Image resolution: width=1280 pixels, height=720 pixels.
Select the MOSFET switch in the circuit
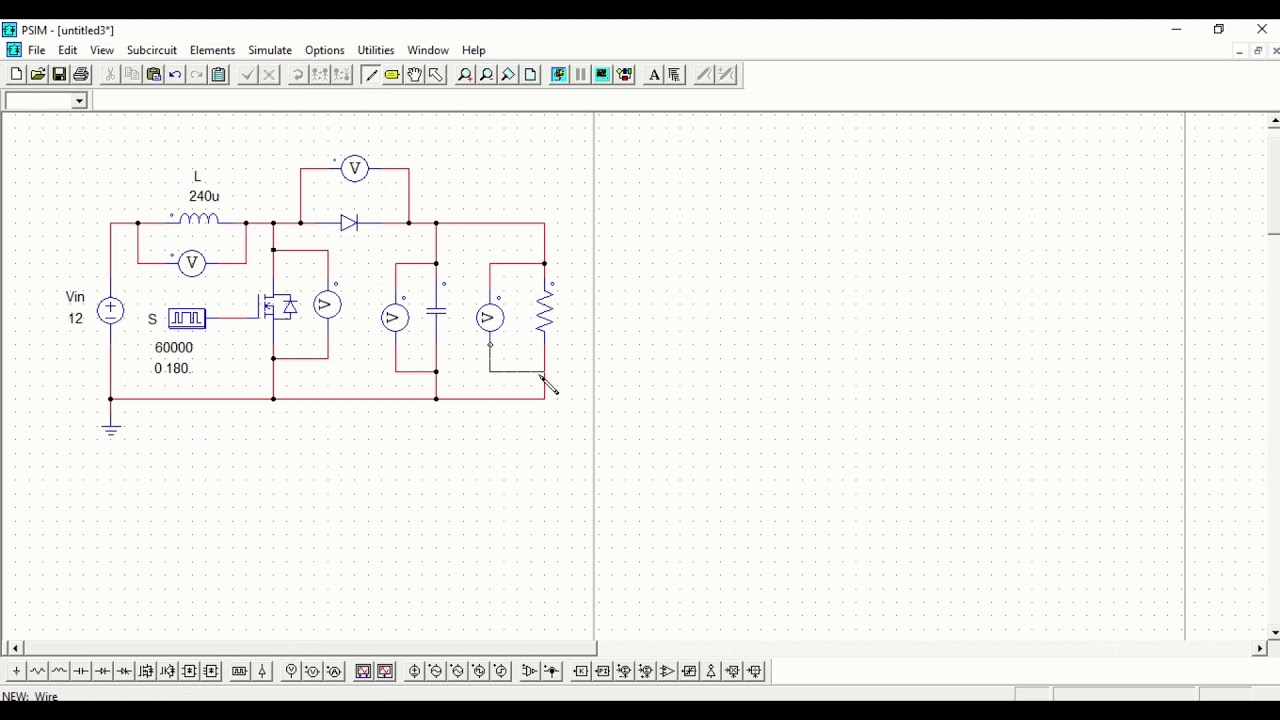pos(278,305)
